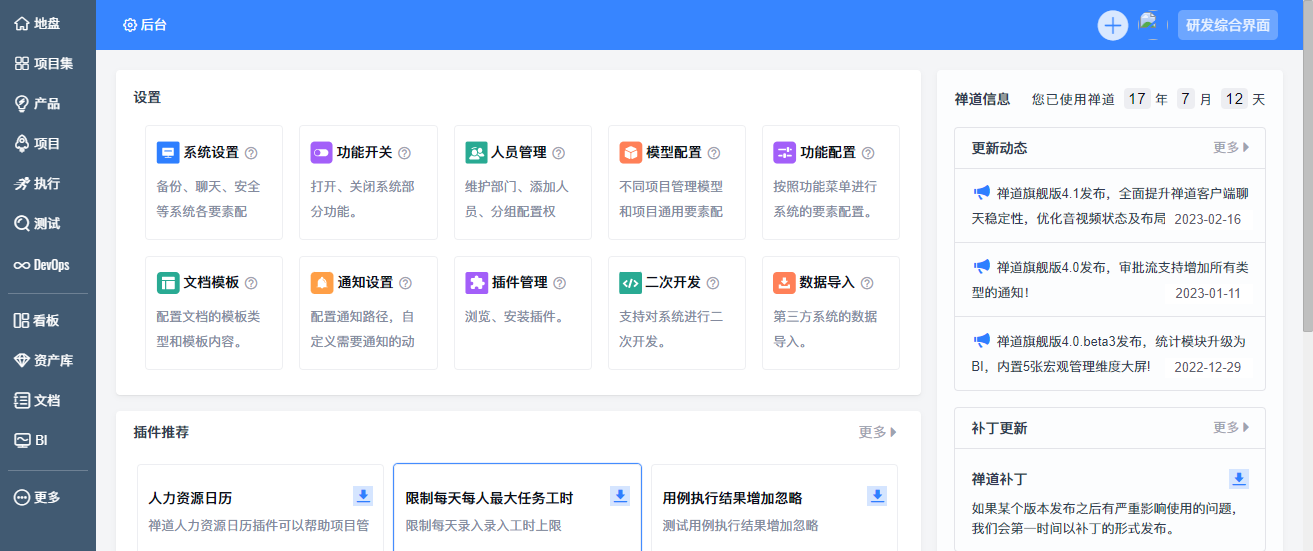Expand 更多 in 更新动态 panel
The image size is (1313, 551).
tap(1232, 148)
